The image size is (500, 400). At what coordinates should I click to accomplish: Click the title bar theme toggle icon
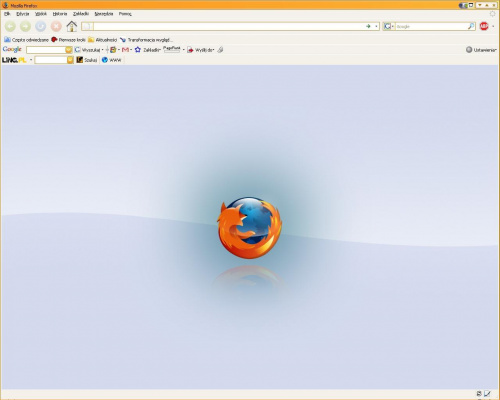pyautogui.click(x=463, y=5)
